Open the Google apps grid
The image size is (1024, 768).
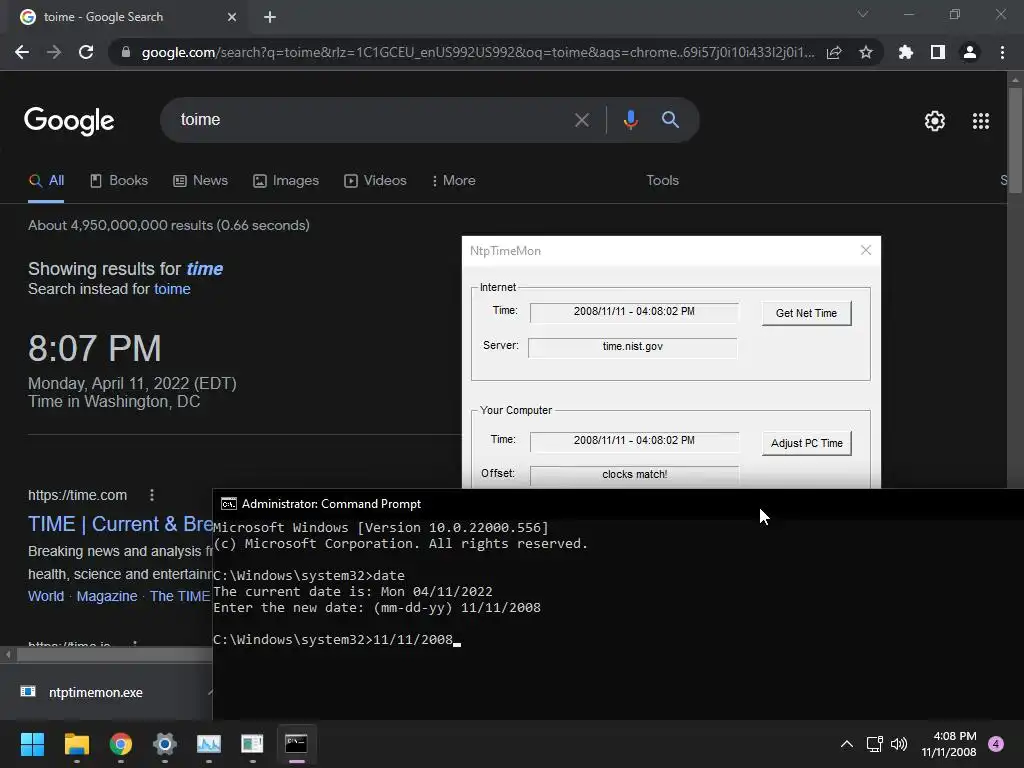tap(980, 121)
